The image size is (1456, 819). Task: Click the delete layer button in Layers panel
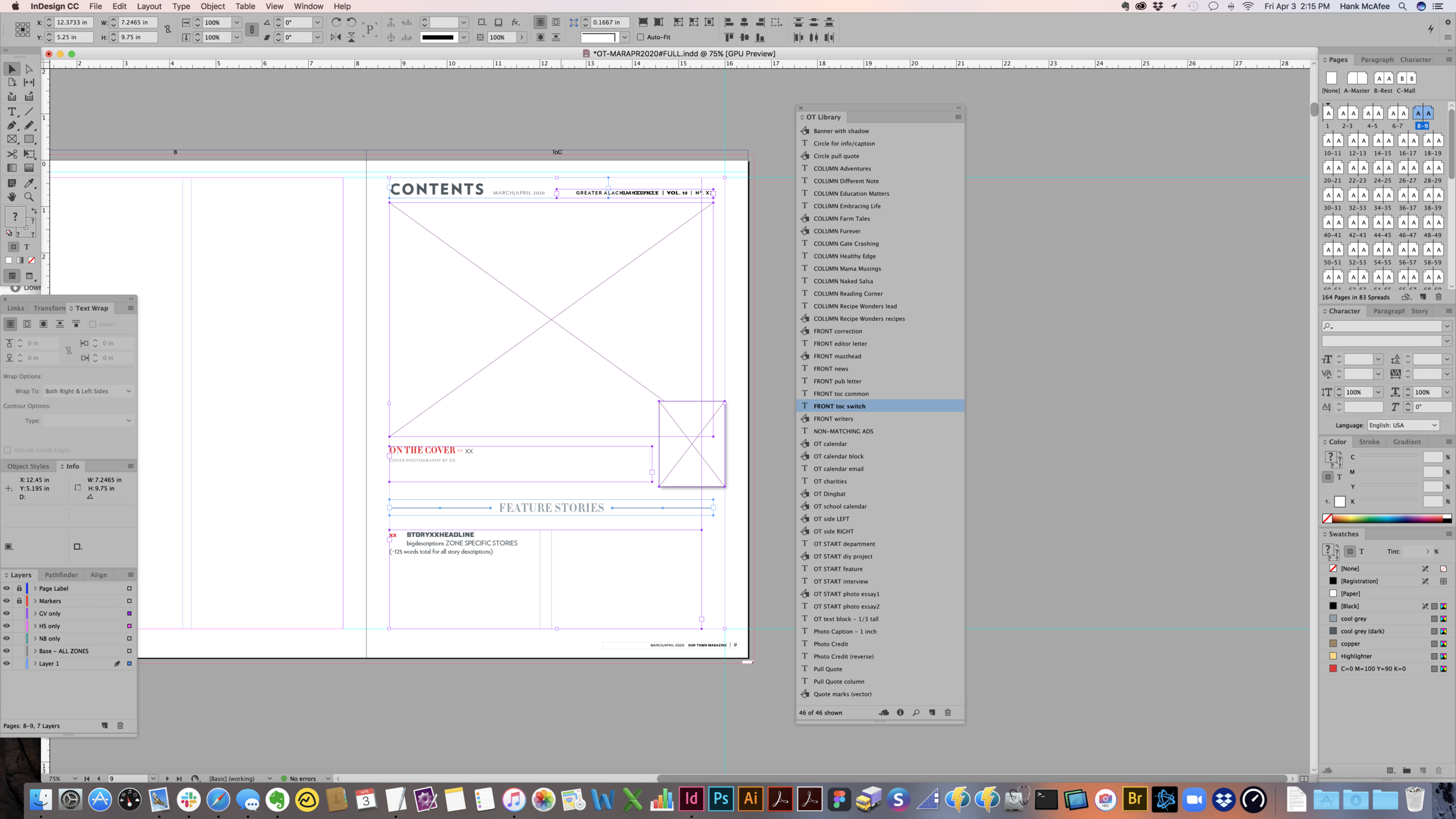[120, 726]
